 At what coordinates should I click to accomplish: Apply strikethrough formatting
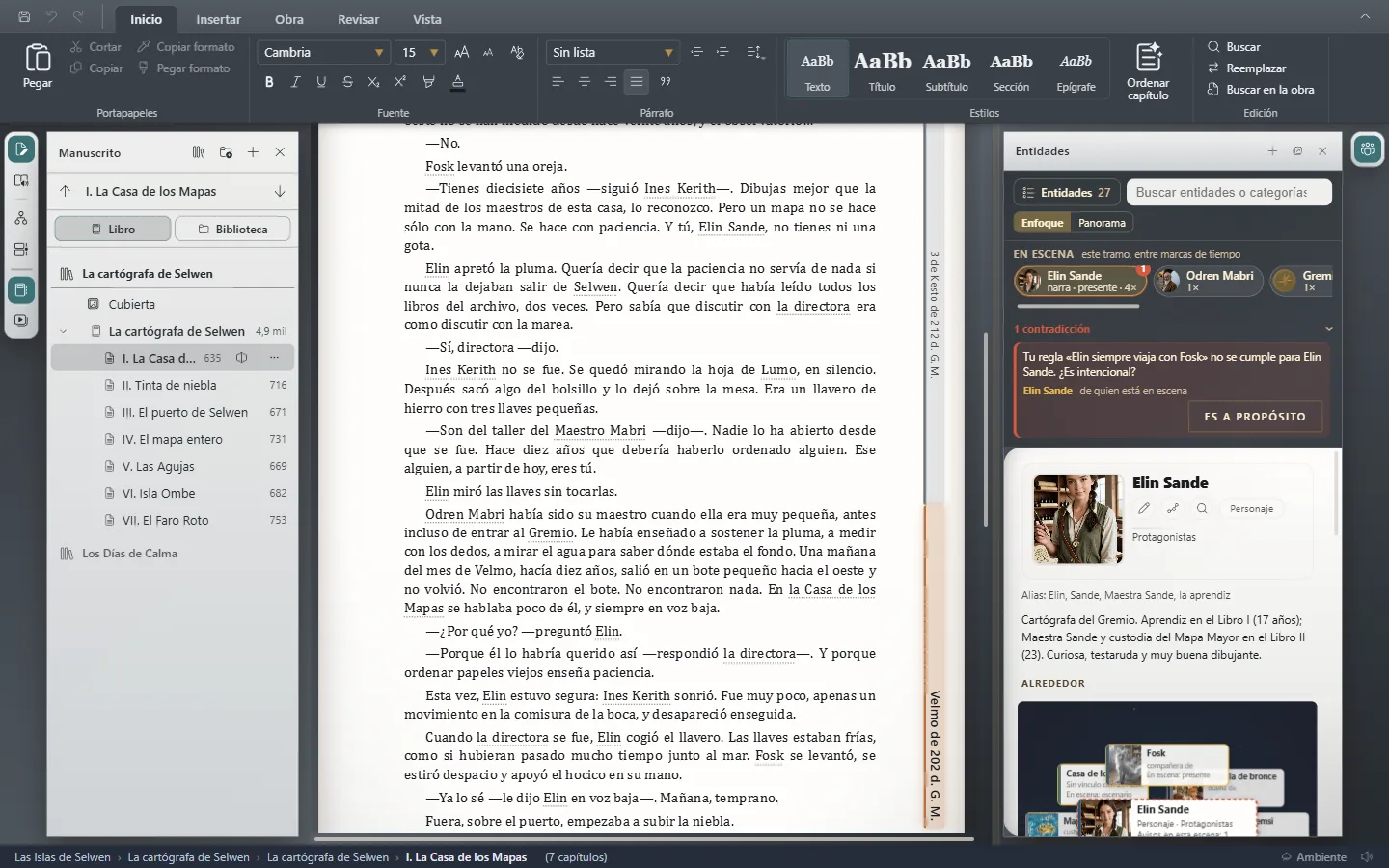[347, 82]
